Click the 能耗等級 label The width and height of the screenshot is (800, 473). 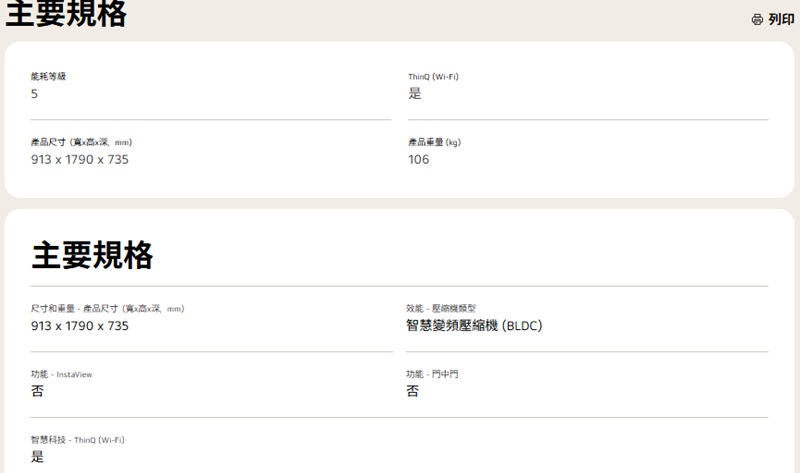(48, 76)
